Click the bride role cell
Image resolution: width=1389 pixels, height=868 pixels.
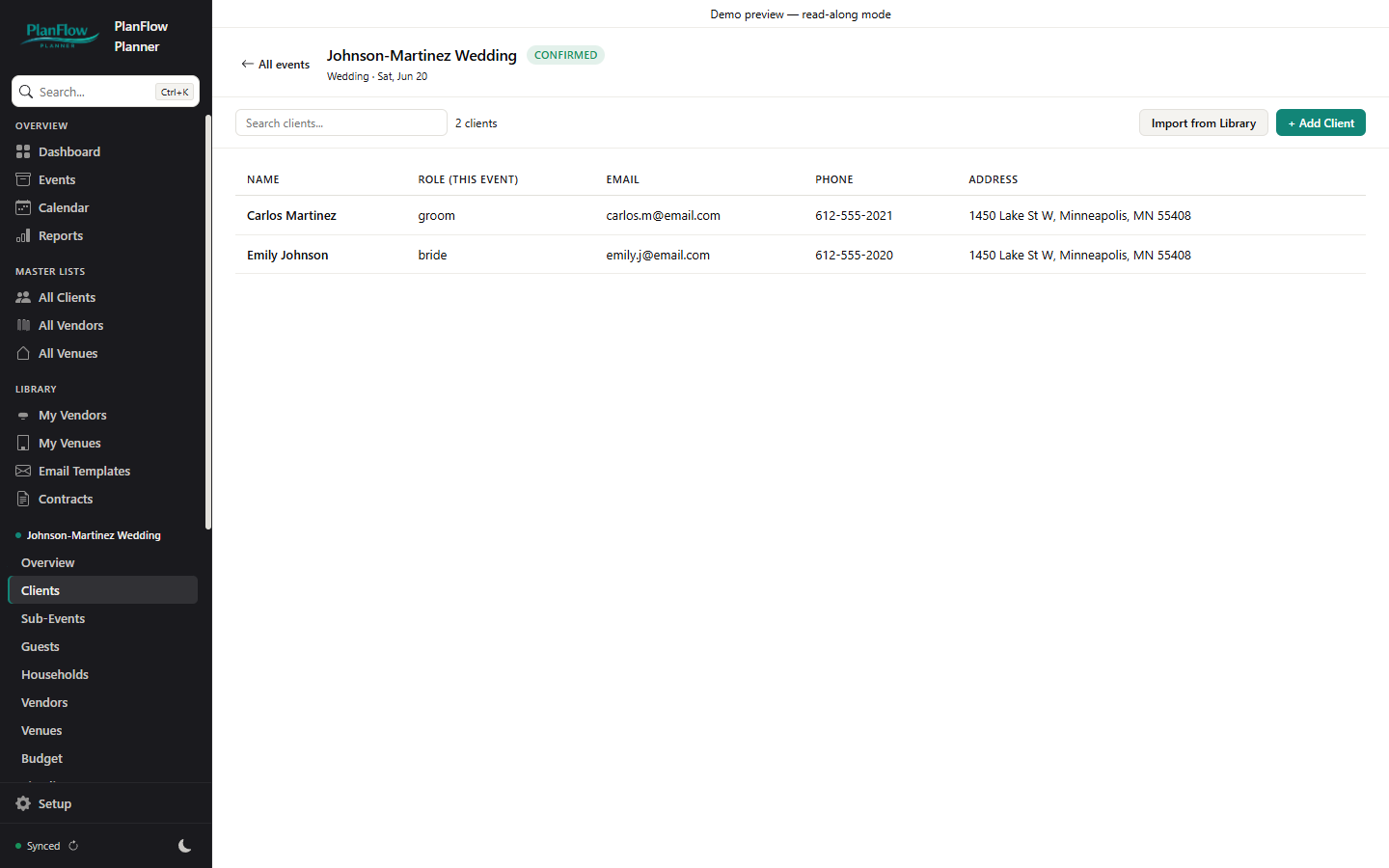pyautogui.click(x=432, y=255)
